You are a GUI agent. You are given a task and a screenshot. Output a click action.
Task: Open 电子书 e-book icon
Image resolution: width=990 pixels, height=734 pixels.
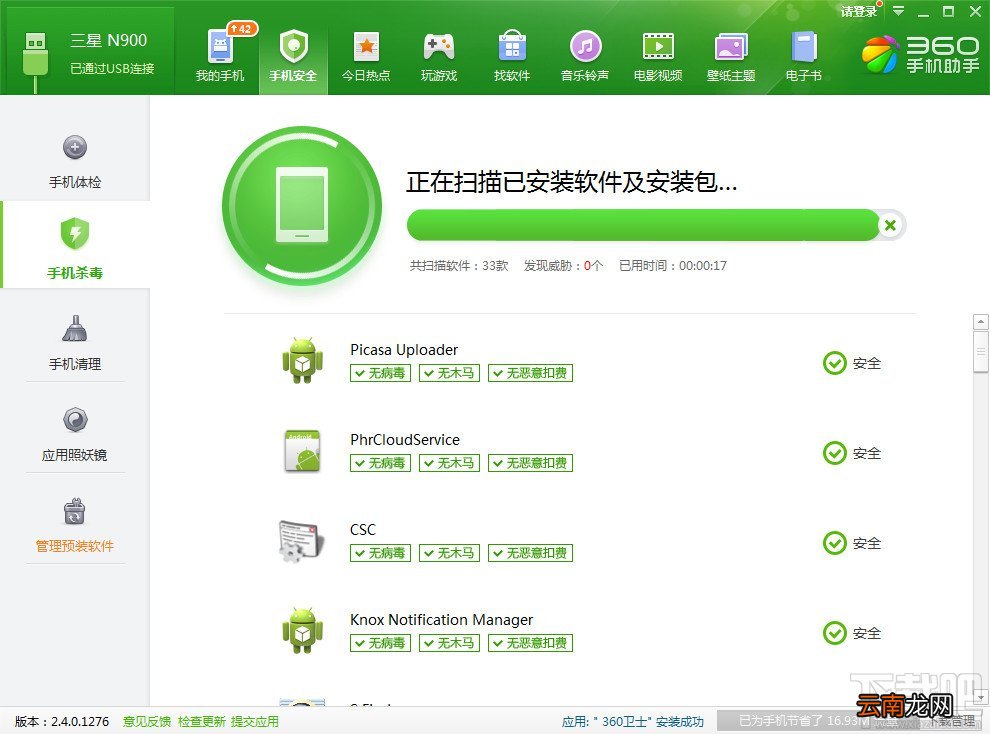(804, 47)
